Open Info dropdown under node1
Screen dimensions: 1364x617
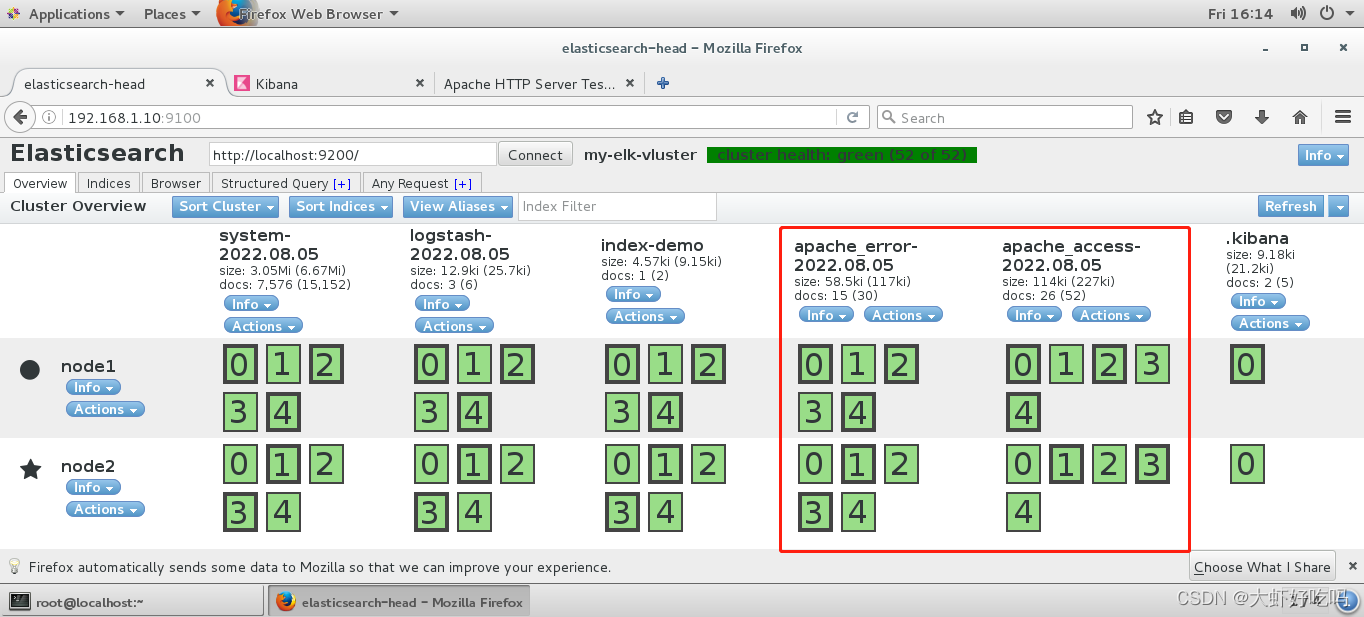pyautogui.click(x=93, y=387)
